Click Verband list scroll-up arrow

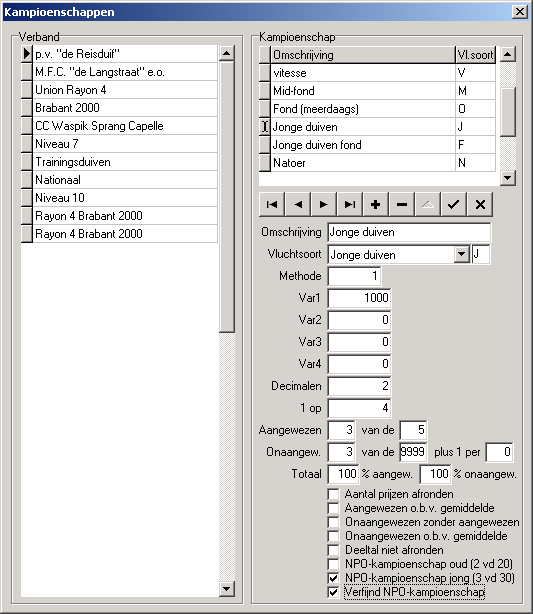[227, 53]
